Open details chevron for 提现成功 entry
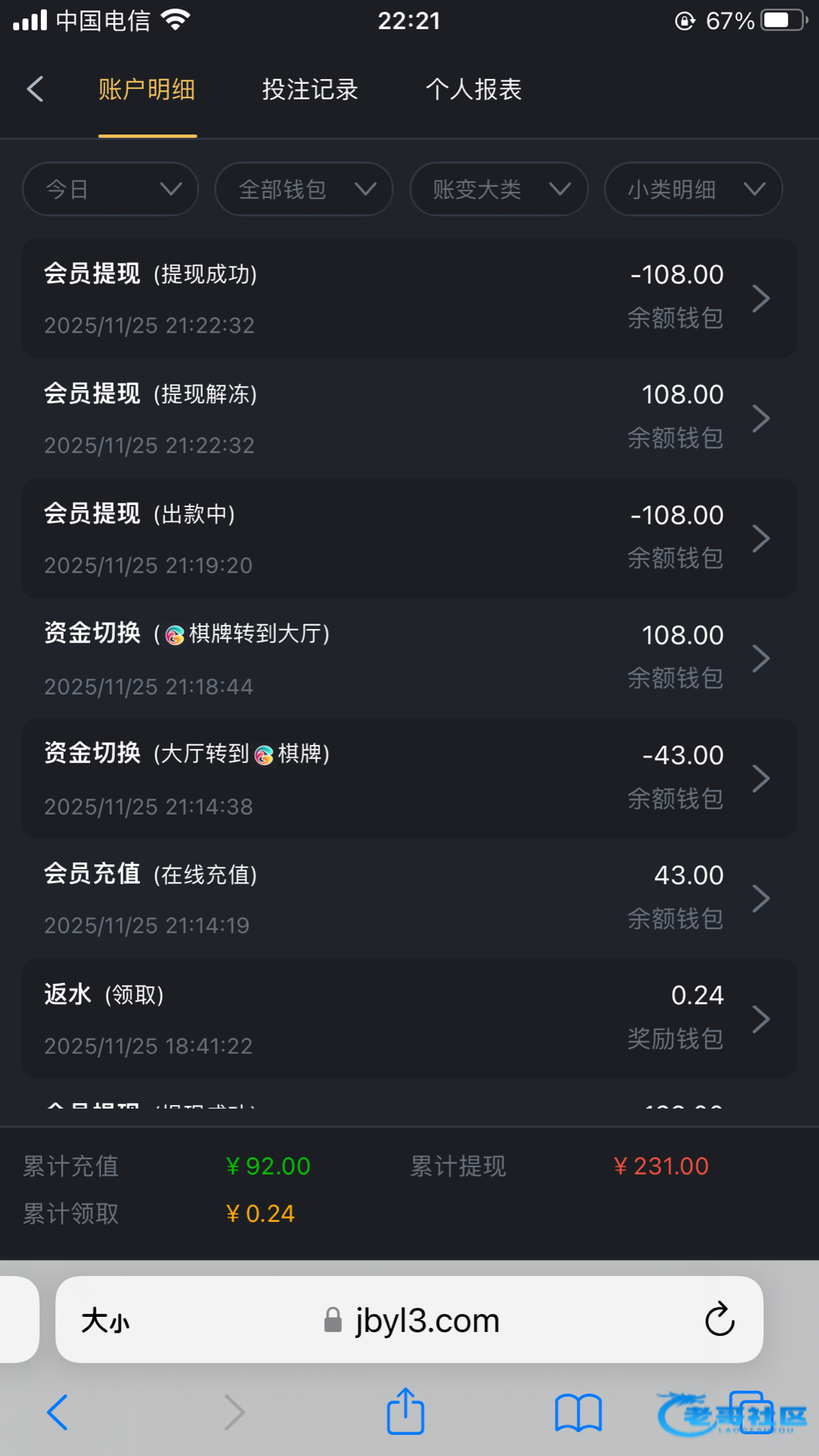819x1456 pixels. [x=760, y=298]
